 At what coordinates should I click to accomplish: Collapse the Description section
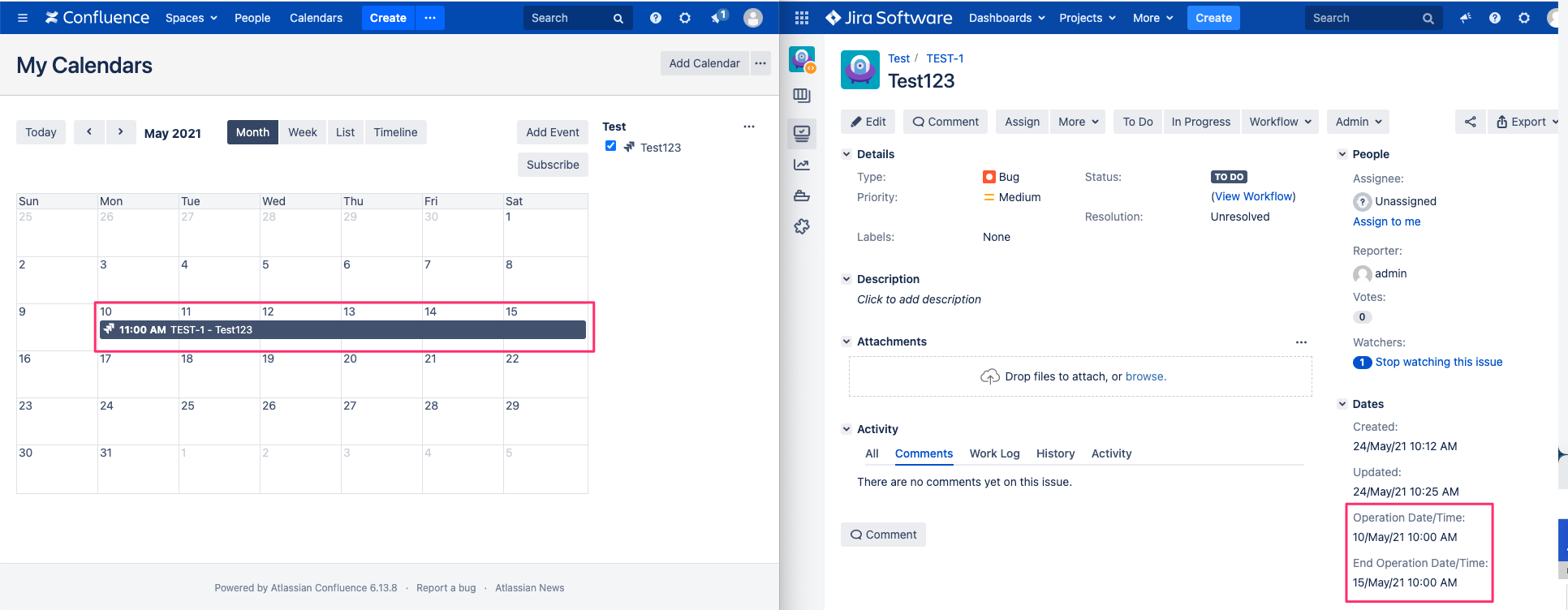846,279
